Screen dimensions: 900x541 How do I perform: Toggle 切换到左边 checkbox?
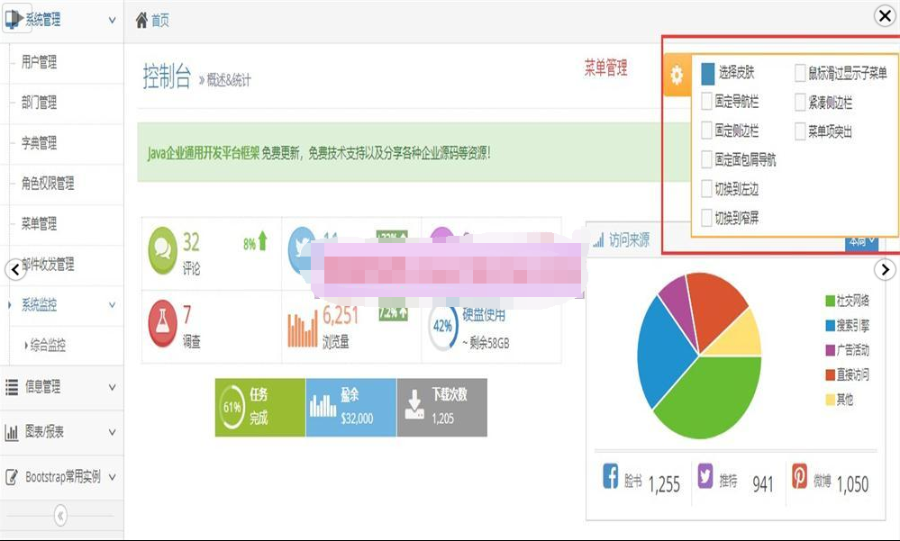tap(707, 189)
